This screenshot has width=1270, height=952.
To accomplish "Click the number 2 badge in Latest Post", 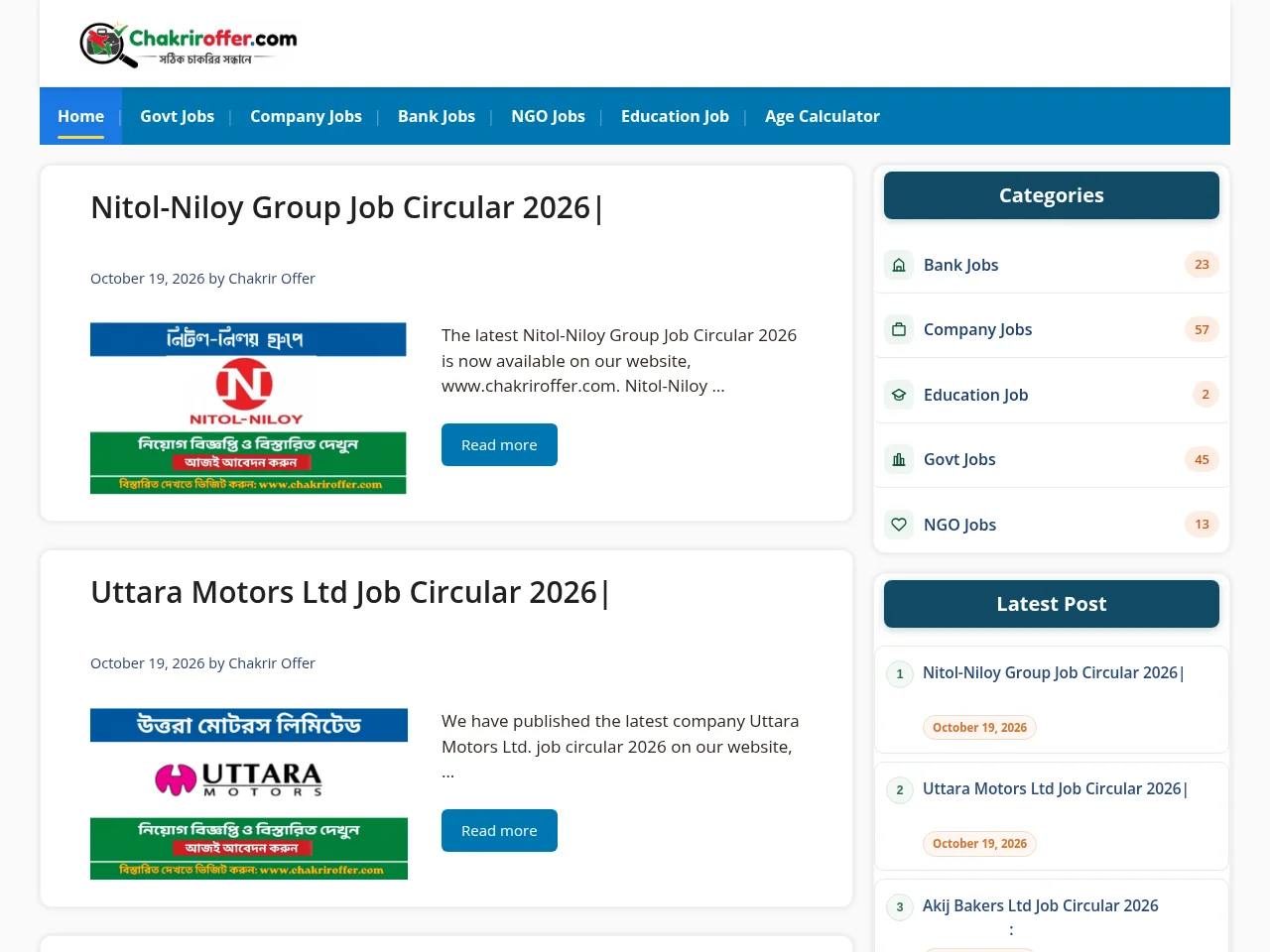I will 900,790.
